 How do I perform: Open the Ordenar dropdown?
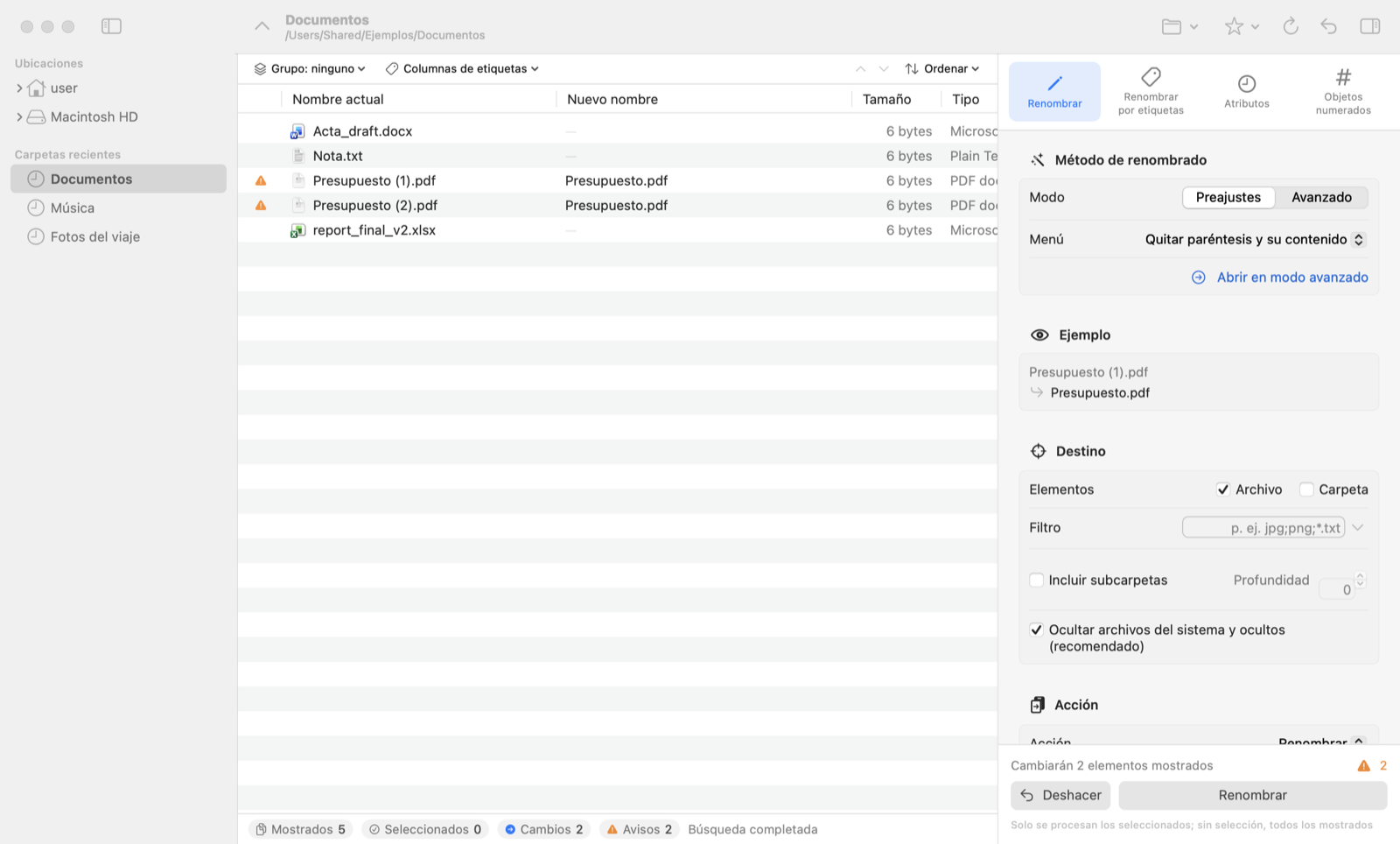point(942,68)
